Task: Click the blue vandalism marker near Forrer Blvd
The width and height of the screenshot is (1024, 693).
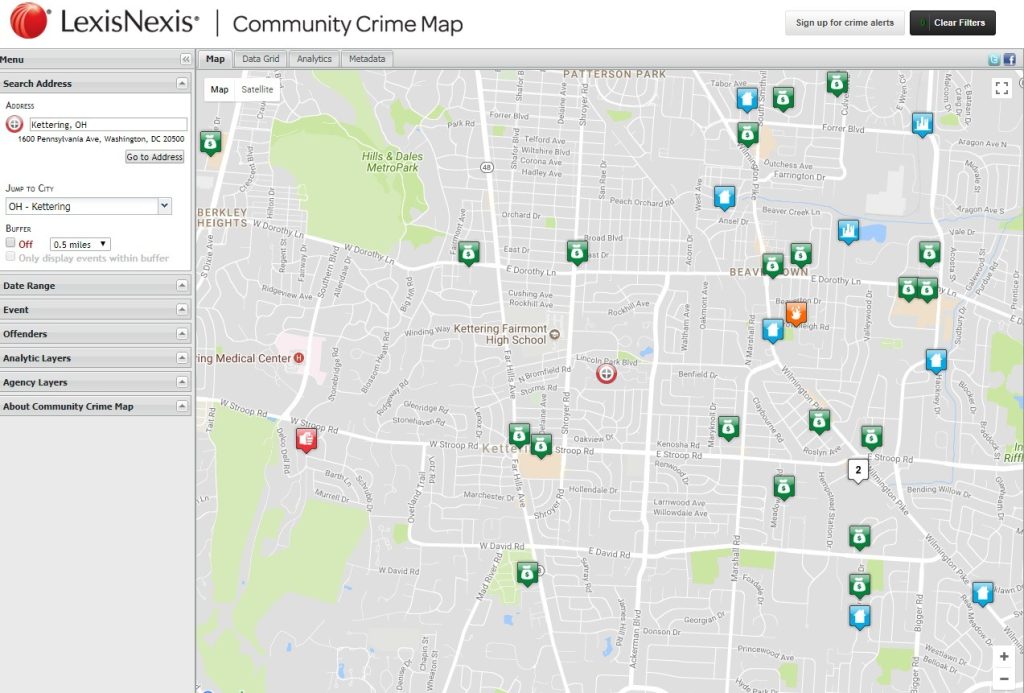Action: 921,123
